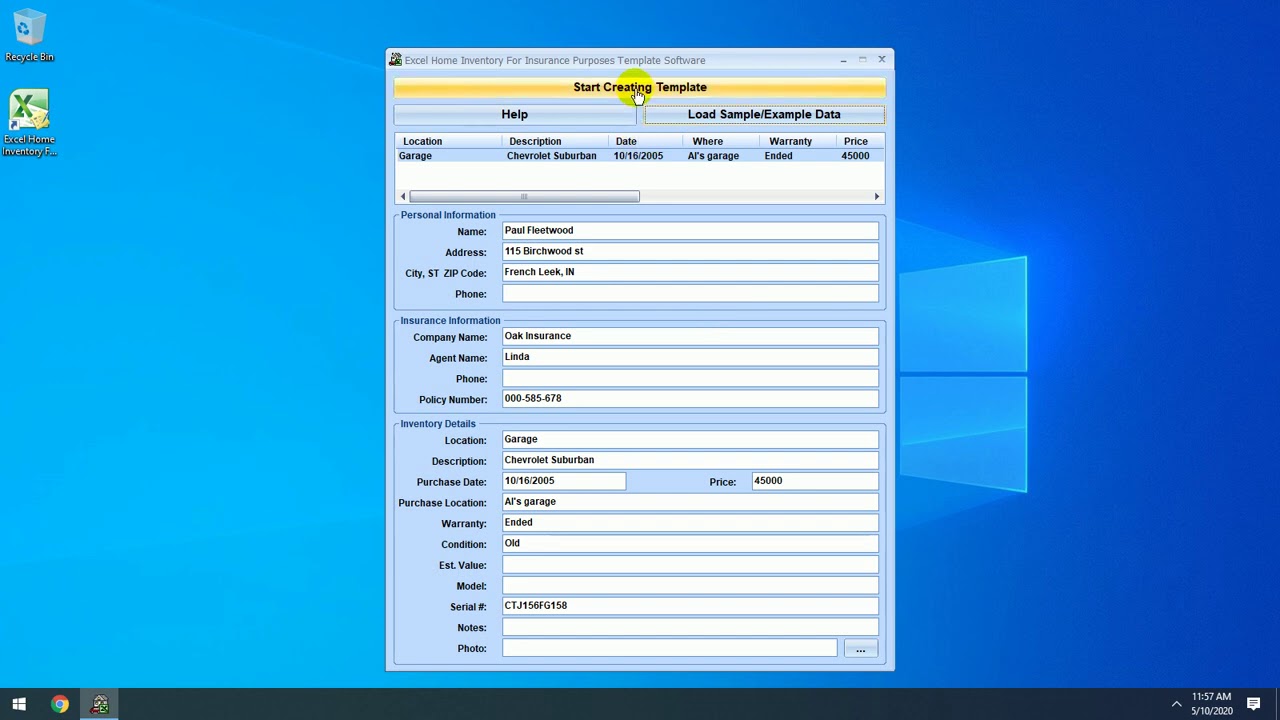Click Al's garage table cell
Image resolution: width=1280 pixels, height=720 pixels.
point(713,156)
